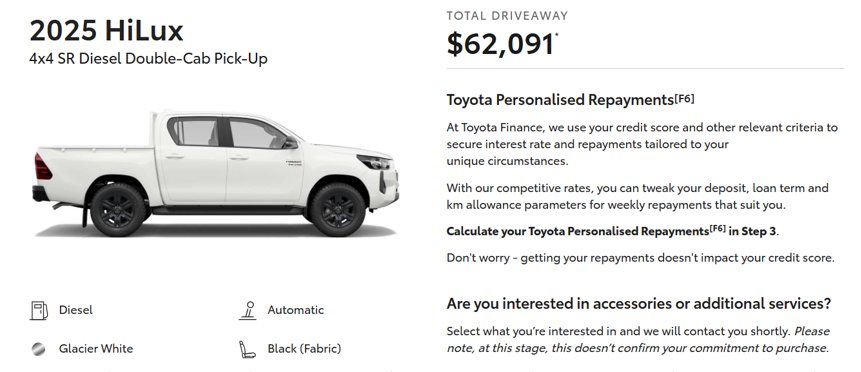Click the Automatic label text

295,310
